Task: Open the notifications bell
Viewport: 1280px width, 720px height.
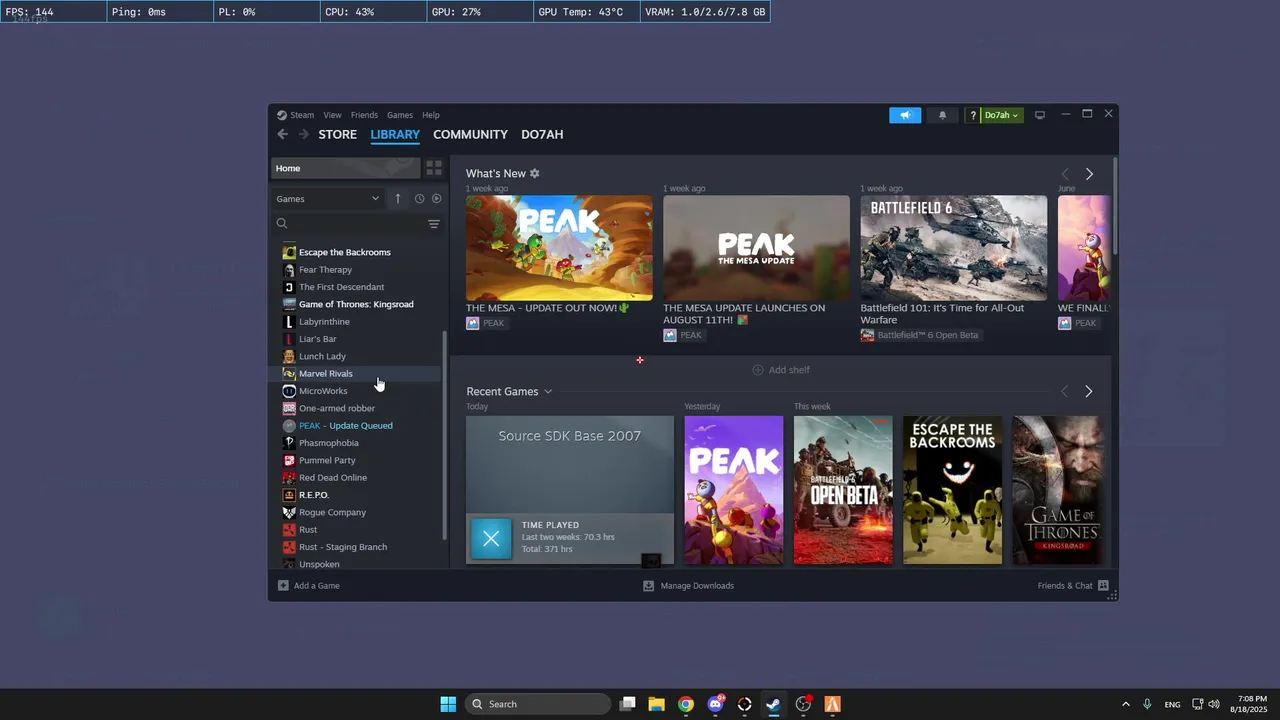Action: coord(942,115)
